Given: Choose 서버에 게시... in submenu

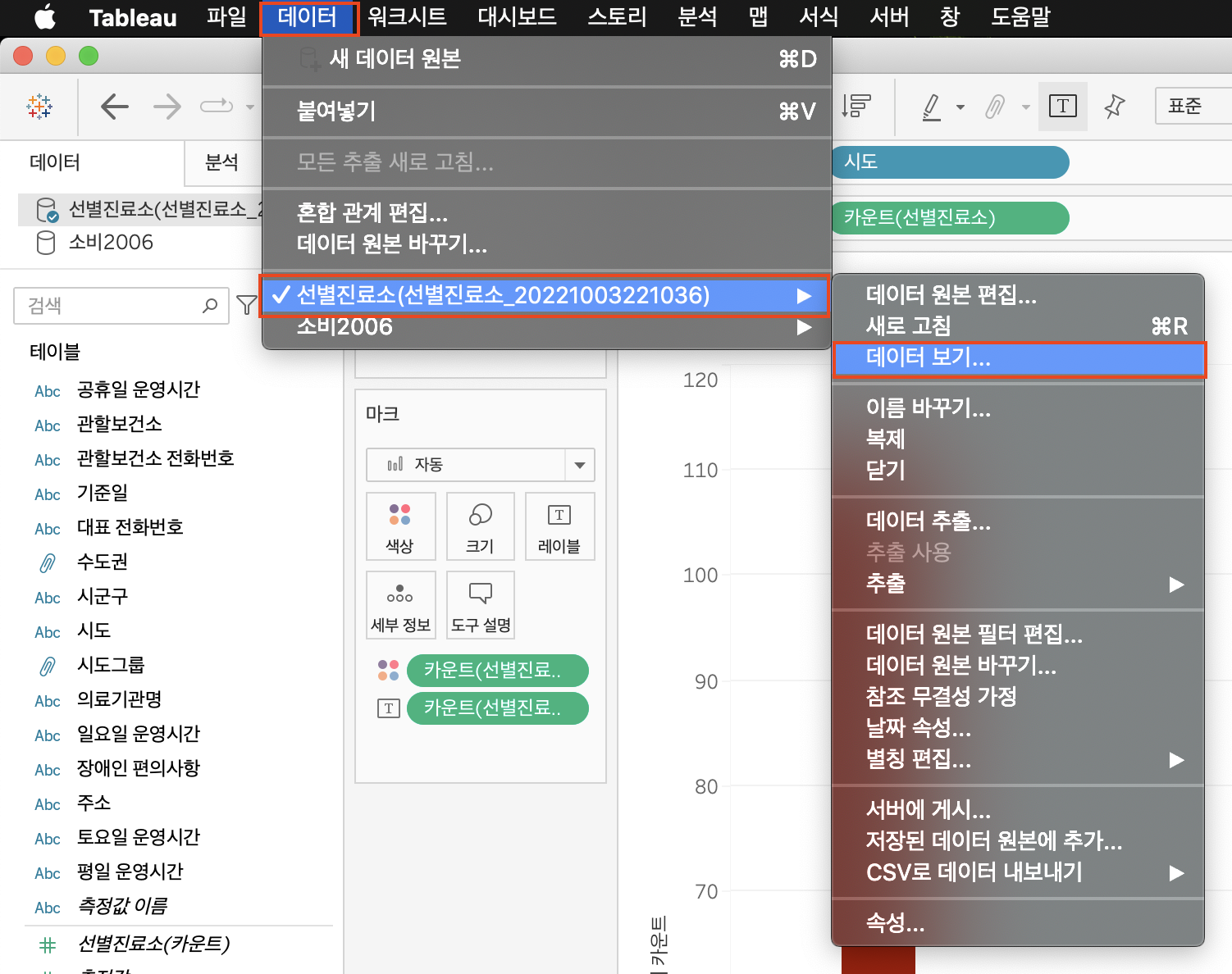Looking at the screenshot, I should click(x=1019, y=810).
